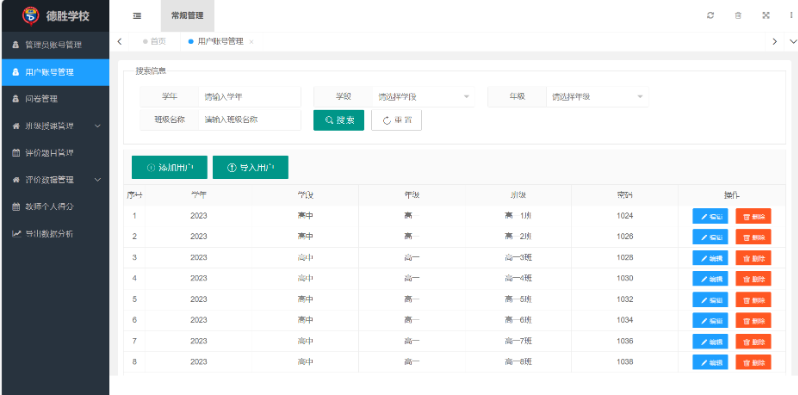The height and width of the screenshot is (395, 798).
Task: Open the 常规管理 top menu item
Action: tap(187, 16)
